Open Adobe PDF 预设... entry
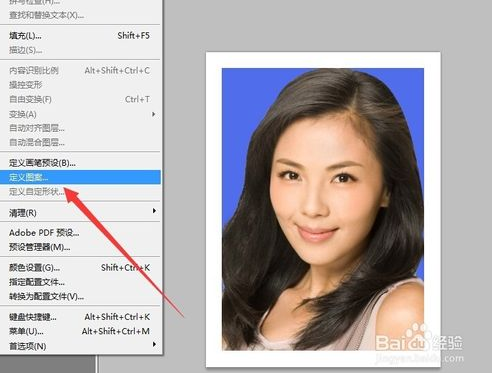The width and height of the screenshot is (498, 373). tap(80, 233)
